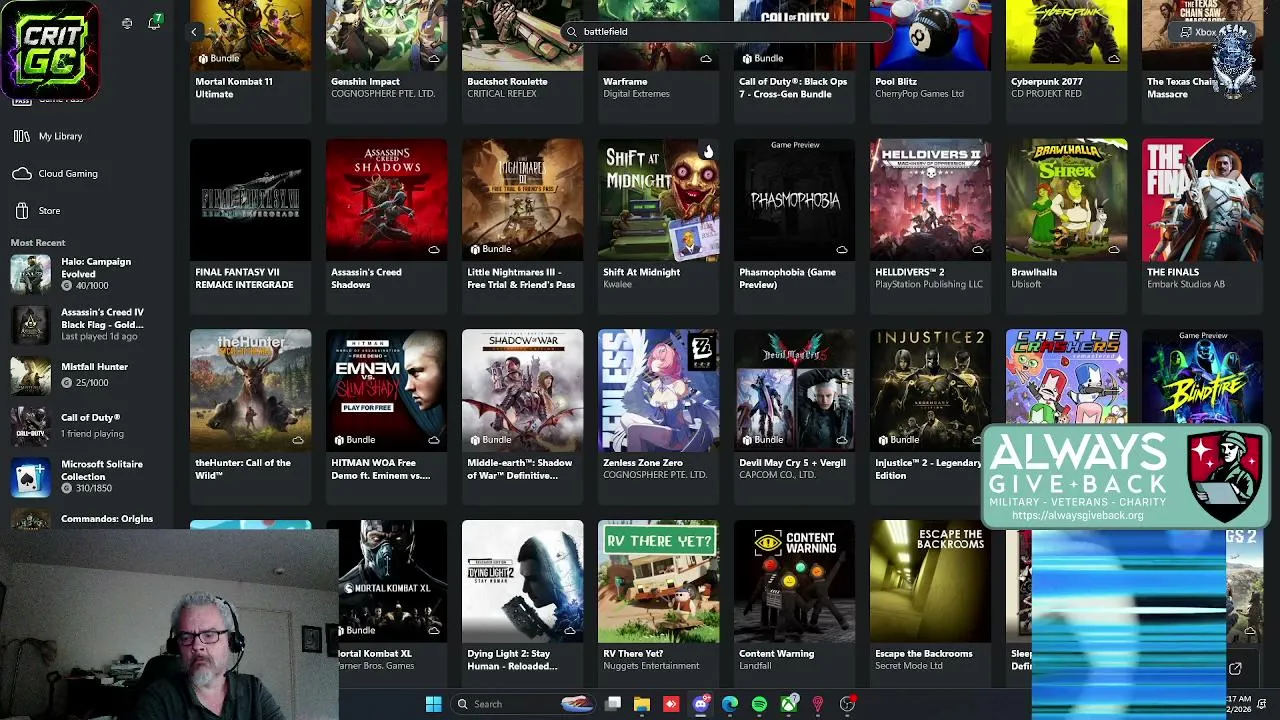Launch Microsoft Edge from the taskbar
Screen dimensions: 1280x720
click(x=730, y=704)
